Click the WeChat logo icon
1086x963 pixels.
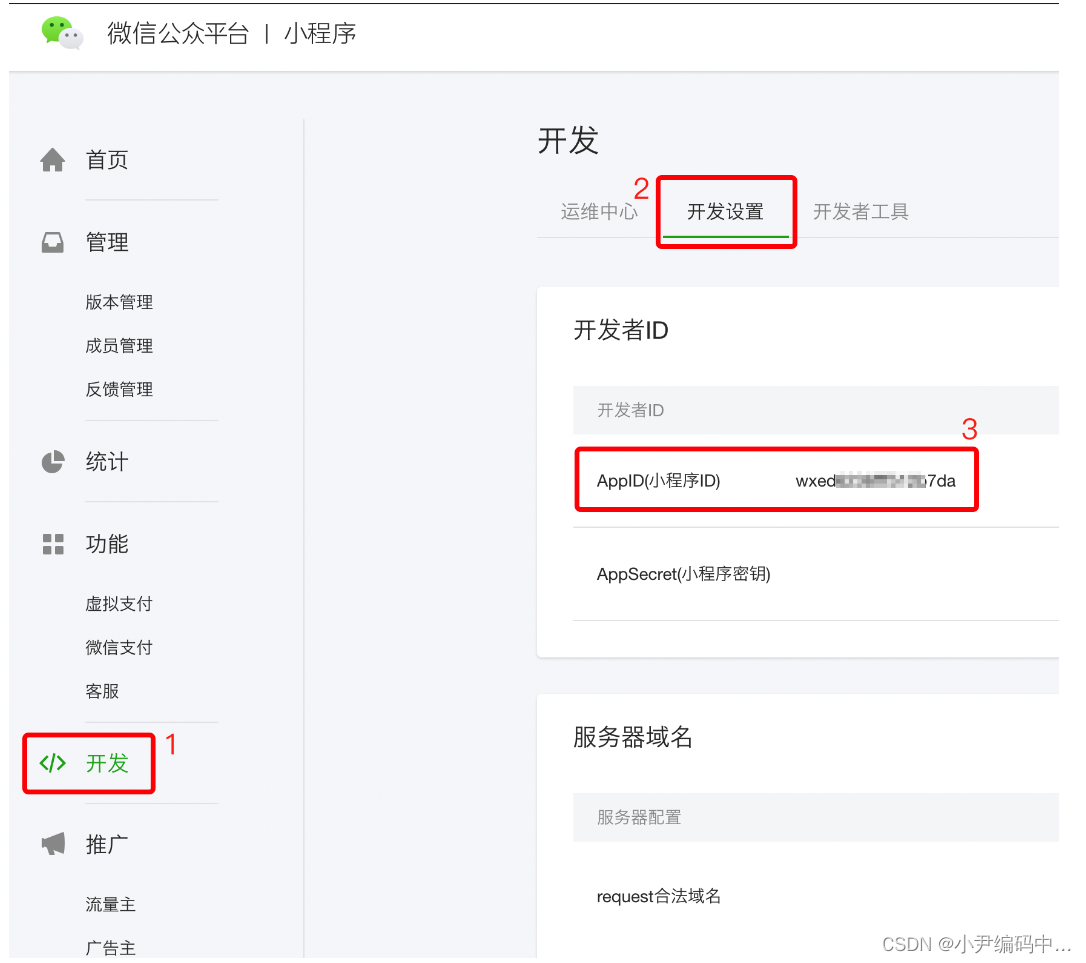click(62, 33)
